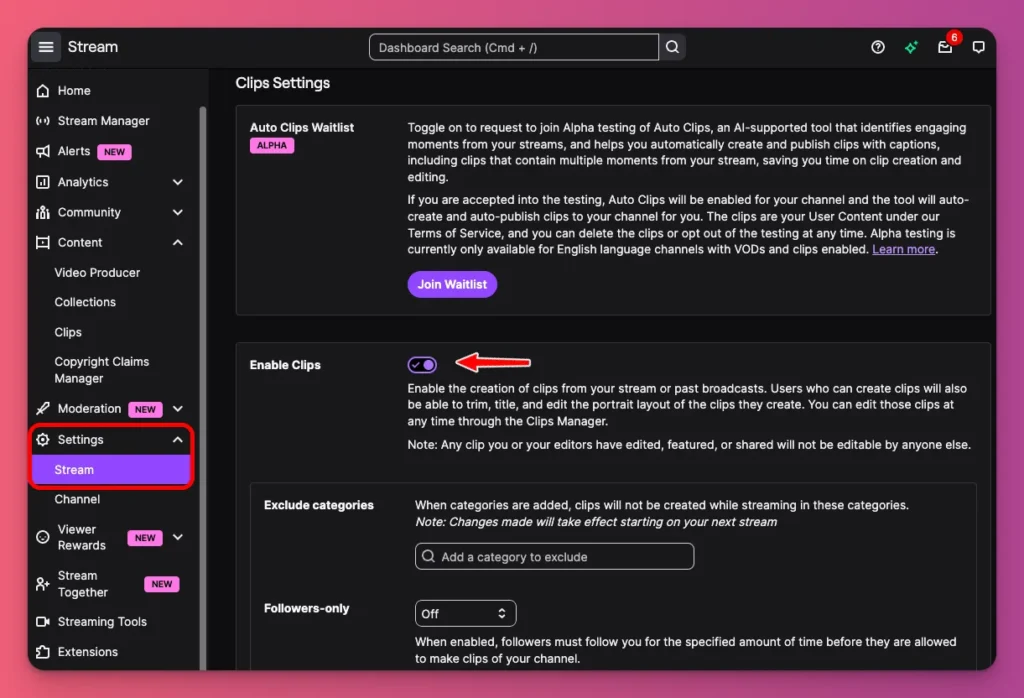Disable the Enable Clips toggle

click(x=422, y=364)
